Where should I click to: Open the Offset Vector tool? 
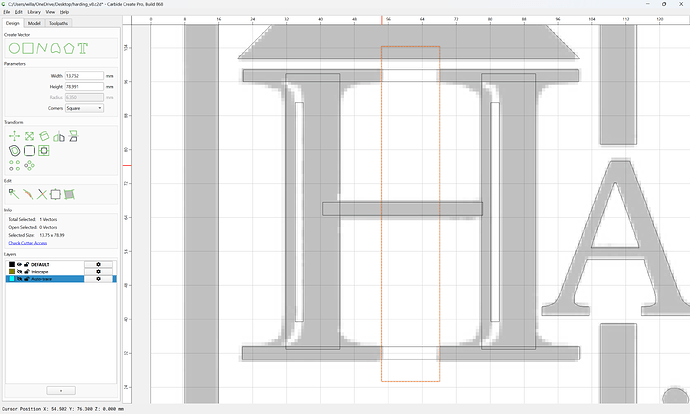(14, 151)
